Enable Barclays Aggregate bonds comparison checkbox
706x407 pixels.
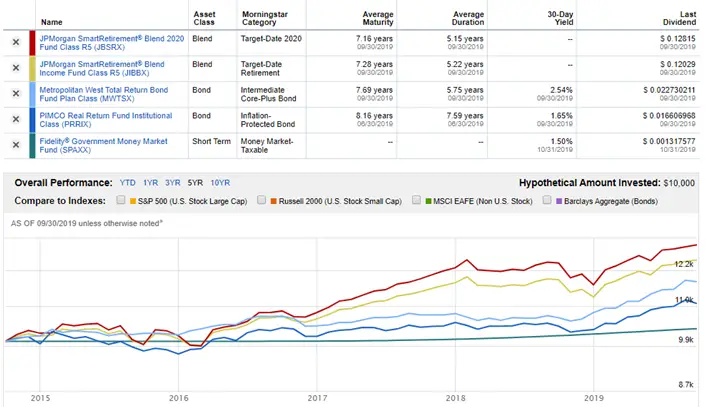coord(547,200)
